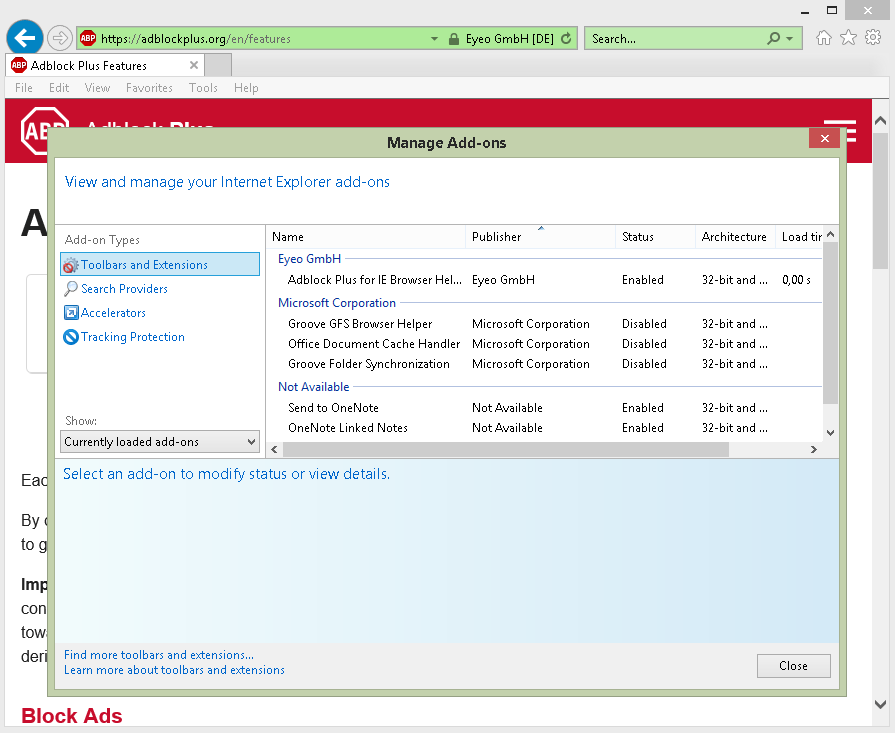Open the Tools menu

203,88
